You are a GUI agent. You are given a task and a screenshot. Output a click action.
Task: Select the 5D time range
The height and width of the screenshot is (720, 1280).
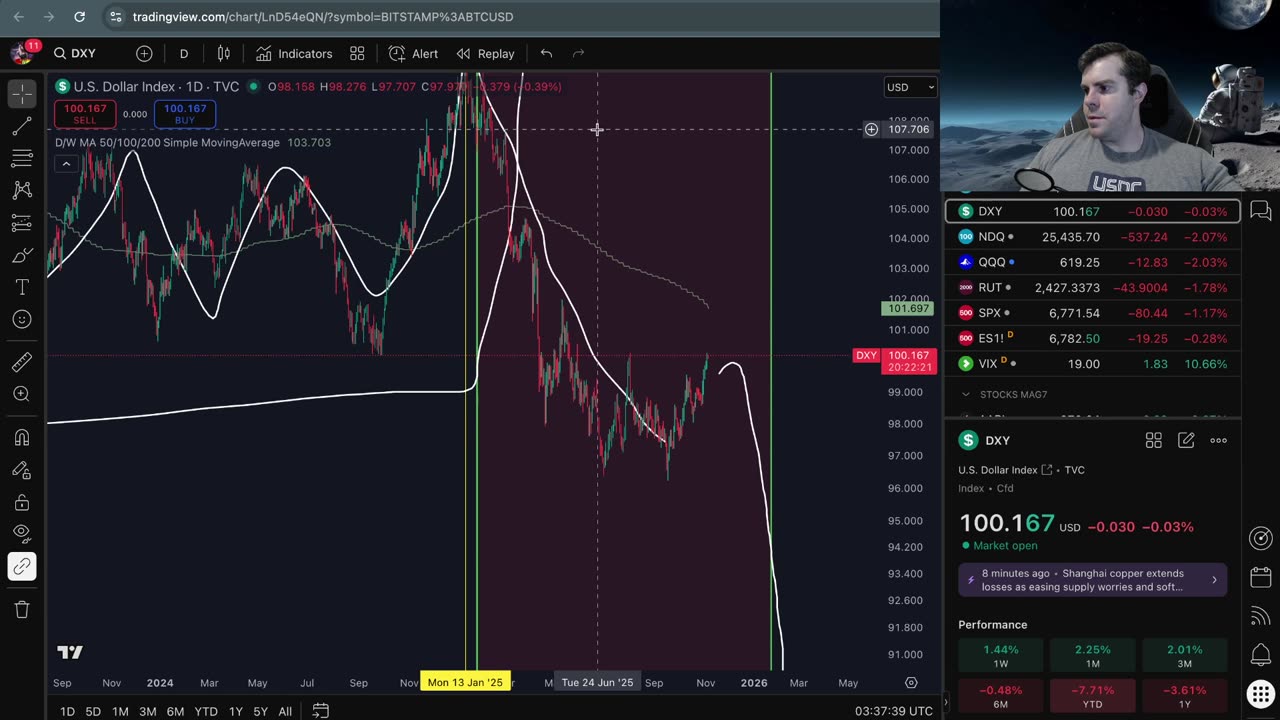(93, 711)
